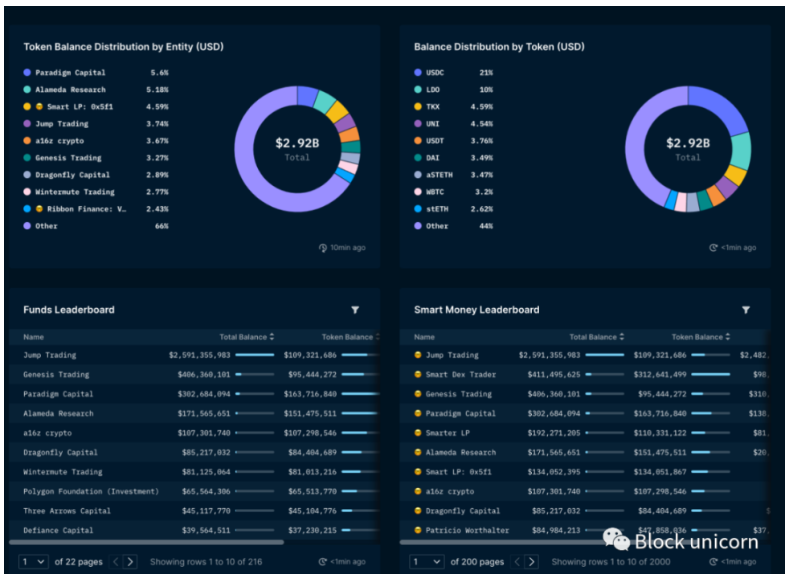Go to previous page in Funds Leaderboard

(116, 561)
